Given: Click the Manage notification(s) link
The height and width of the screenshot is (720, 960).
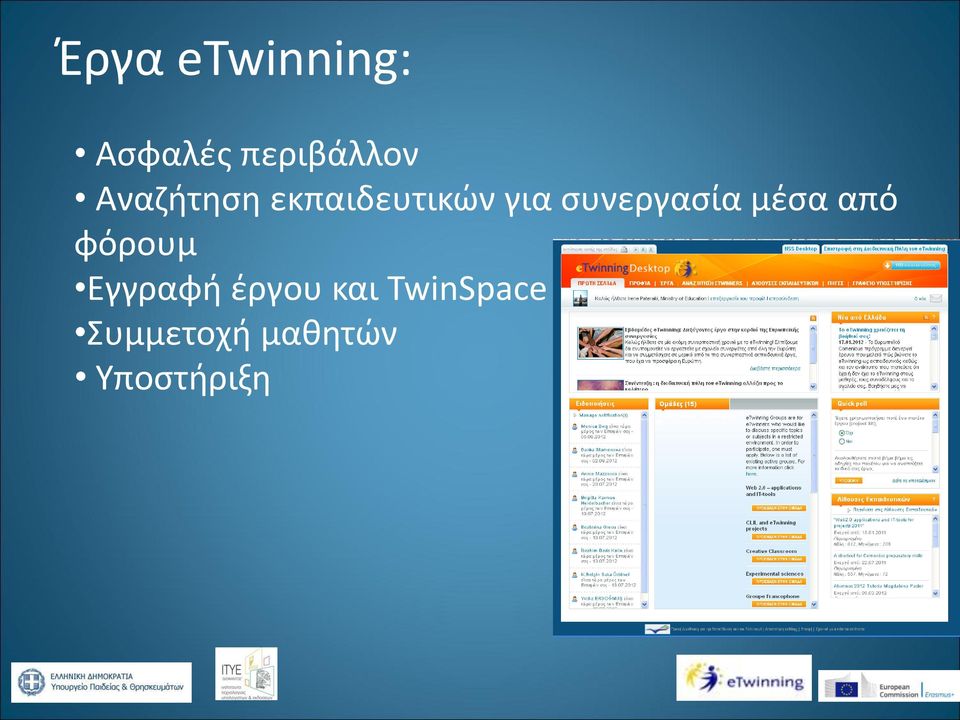Looking at the screenshot, I should coord(603,415).
